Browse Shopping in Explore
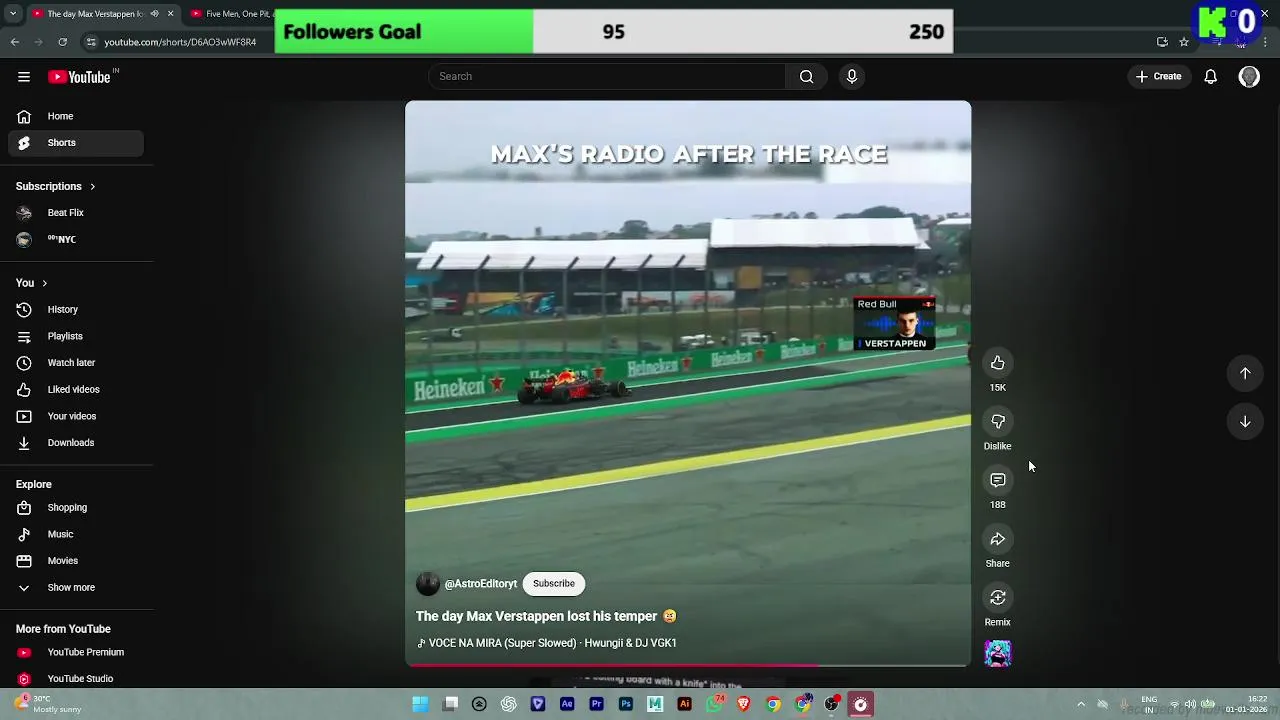 click(x=76, y=508)
